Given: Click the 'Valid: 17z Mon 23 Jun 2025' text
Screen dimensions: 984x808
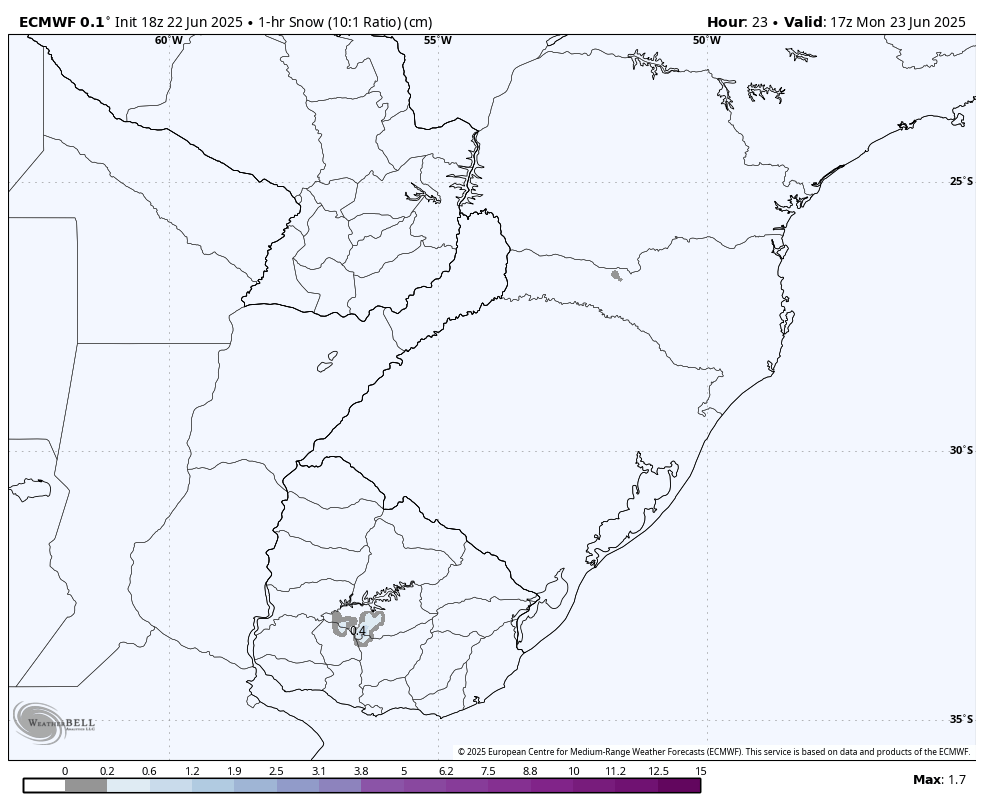Looking at the screenshot, I should (x=874, y=22).
